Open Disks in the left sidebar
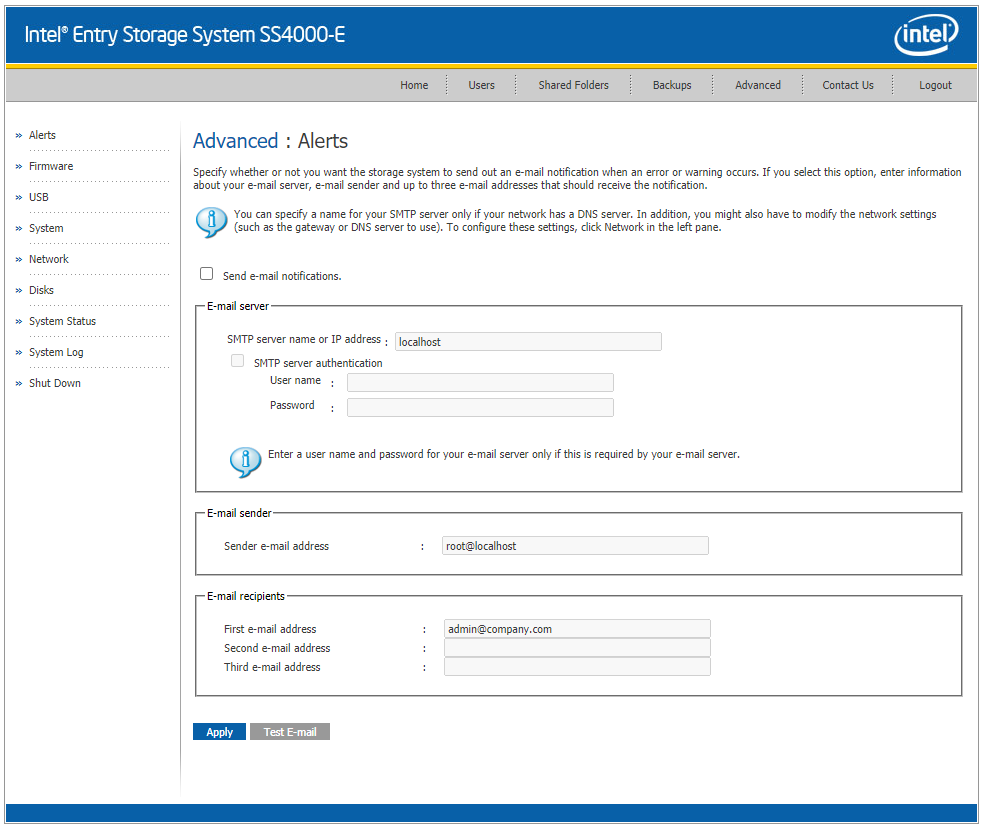This screenshot has width=981, height=825. tap(41, 290)
